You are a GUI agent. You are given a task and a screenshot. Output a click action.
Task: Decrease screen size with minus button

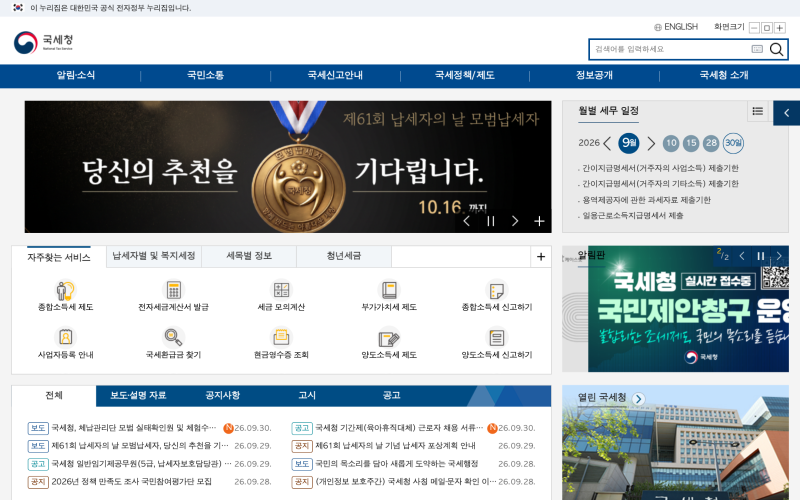[754, 28]
